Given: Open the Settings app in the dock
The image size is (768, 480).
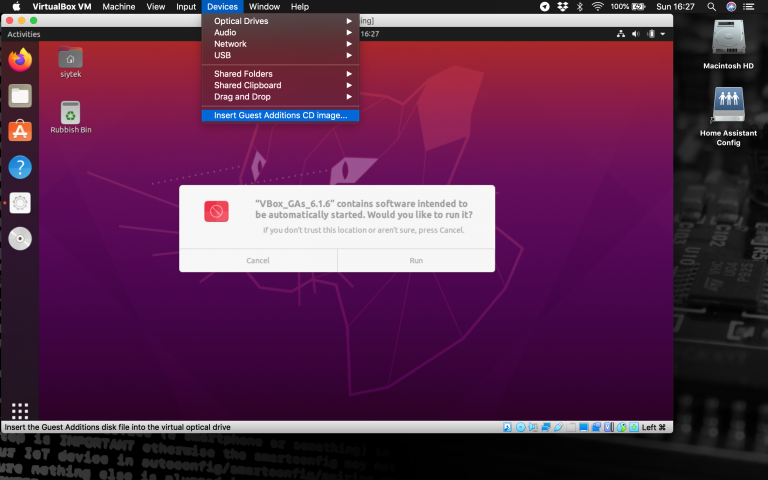Looking at the screenshot, I should 20,203.
